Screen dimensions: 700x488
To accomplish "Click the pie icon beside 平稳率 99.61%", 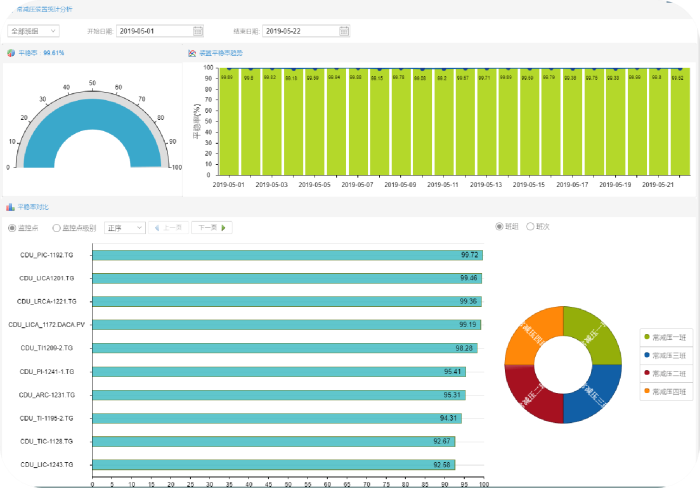I will click(x=11, y=53).
